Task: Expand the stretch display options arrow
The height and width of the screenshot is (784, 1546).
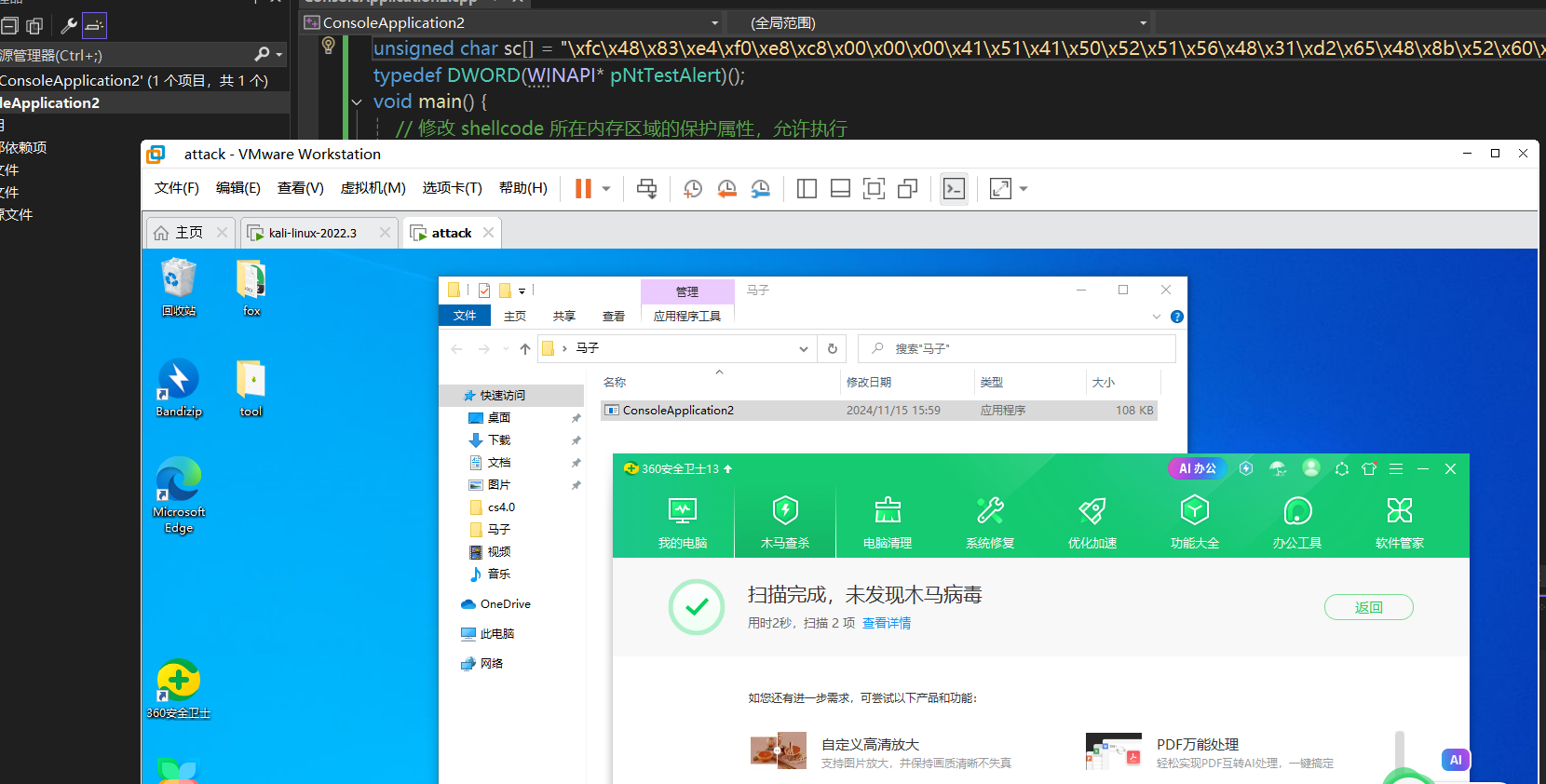Action: [1024, 189]
